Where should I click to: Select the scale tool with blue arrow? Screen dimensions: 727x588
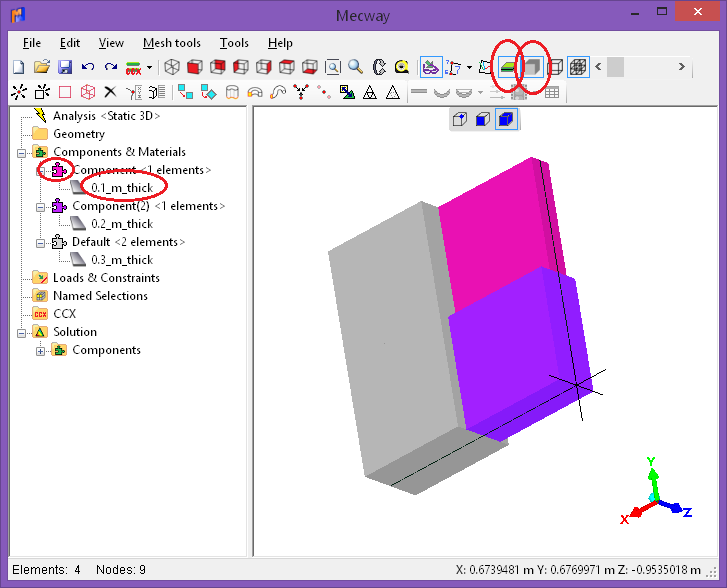[x=347, y=92]
